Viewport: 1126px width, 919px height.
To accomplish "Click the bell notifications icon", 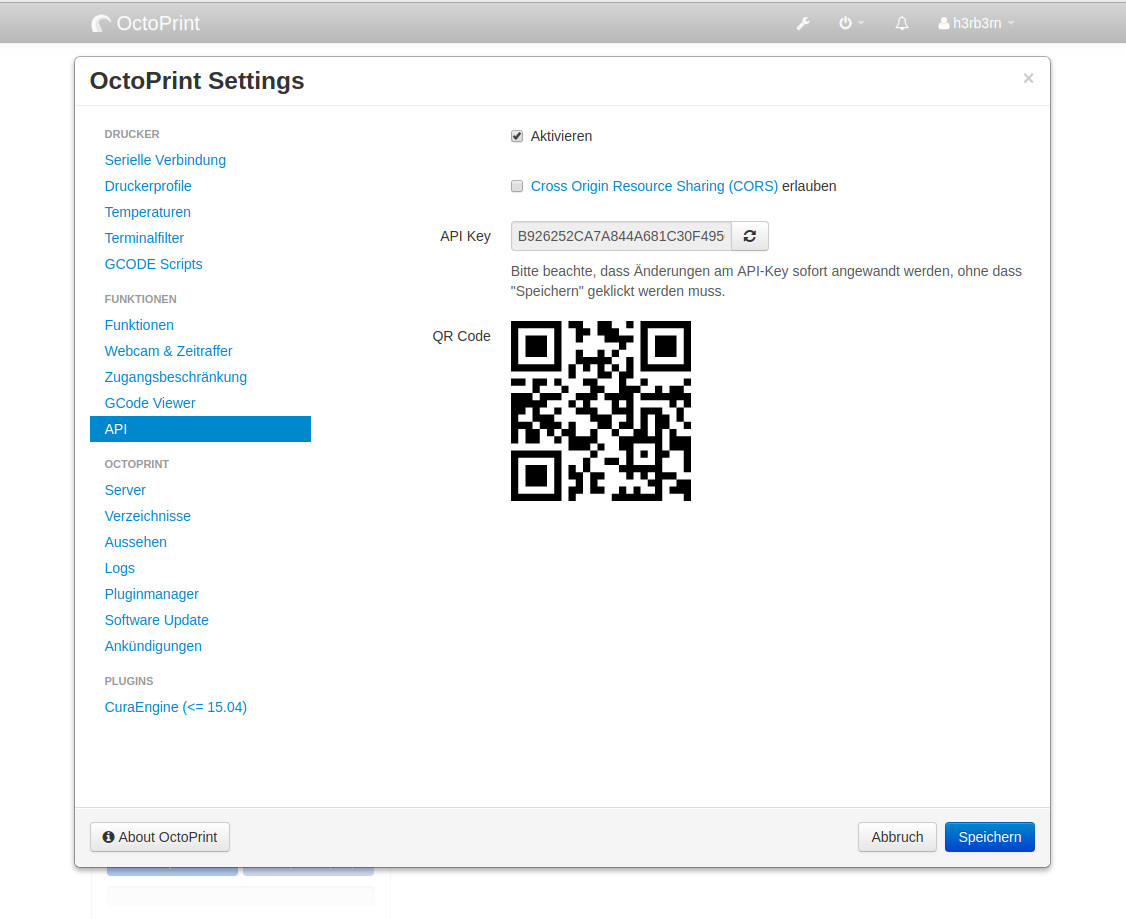I will pos(902,23).
